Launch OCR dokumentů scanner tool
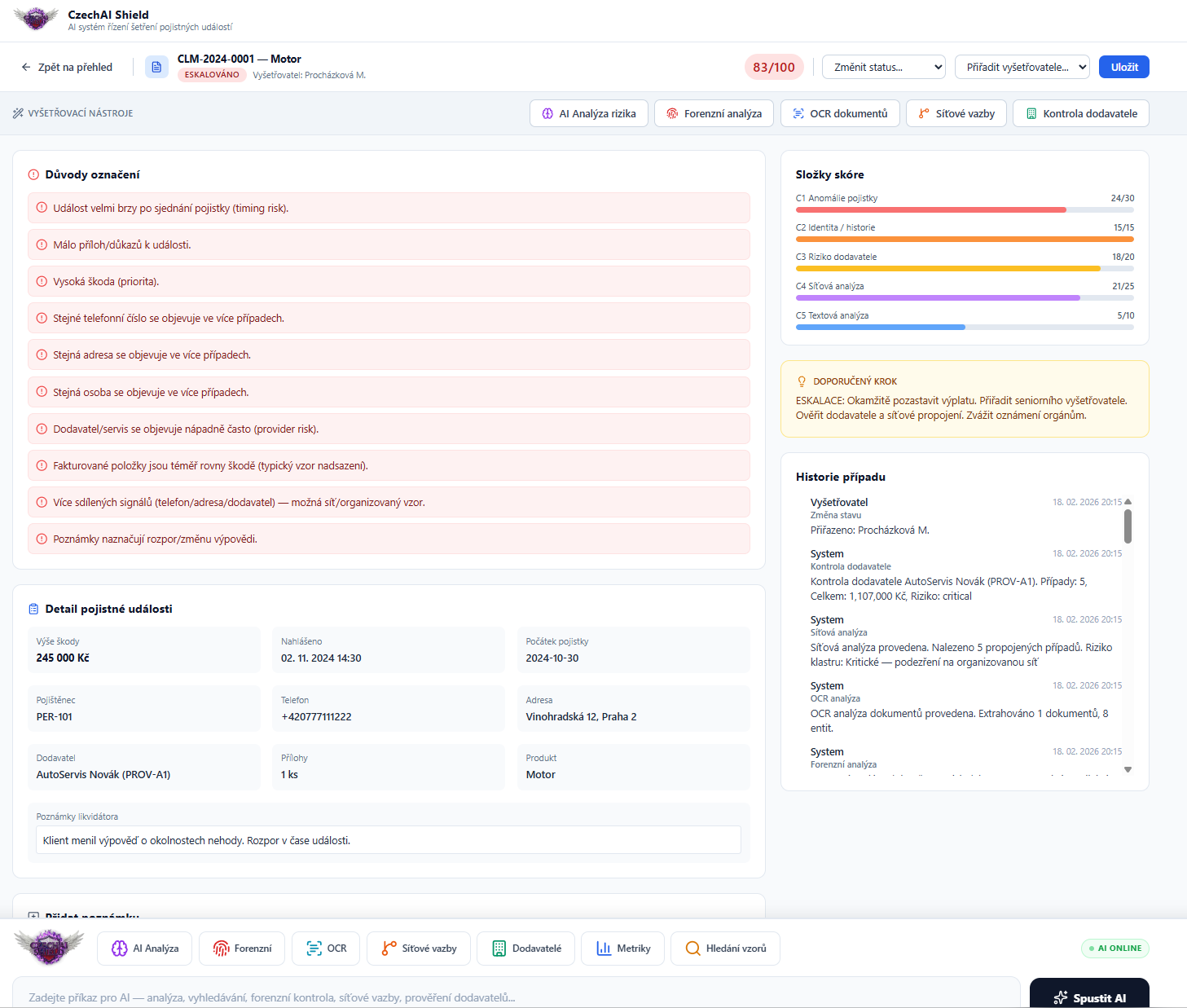 tap(840, 113)
